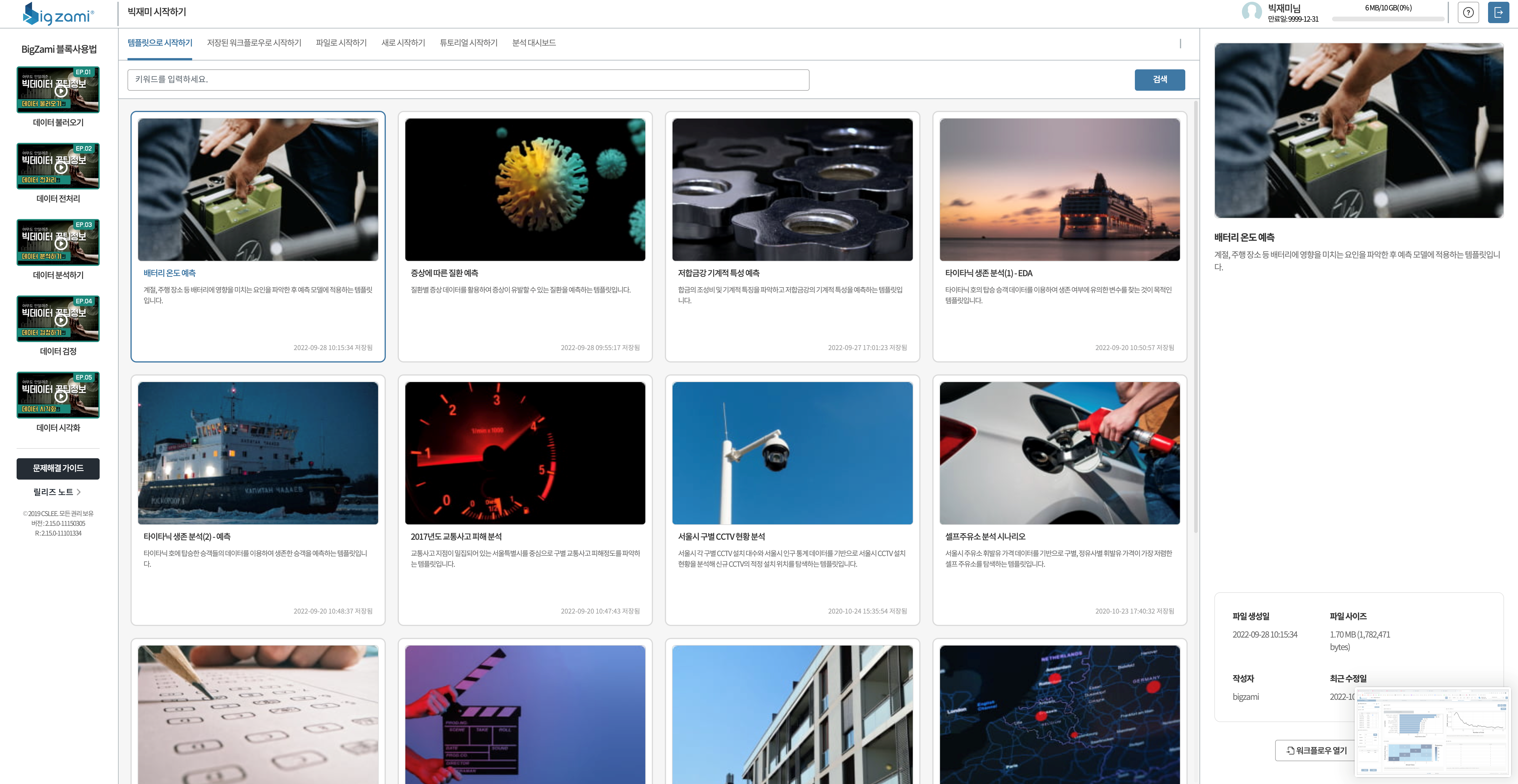Click the BigZami logo
The height and width of the screenshot is (784, 1518).
point(58,14)
